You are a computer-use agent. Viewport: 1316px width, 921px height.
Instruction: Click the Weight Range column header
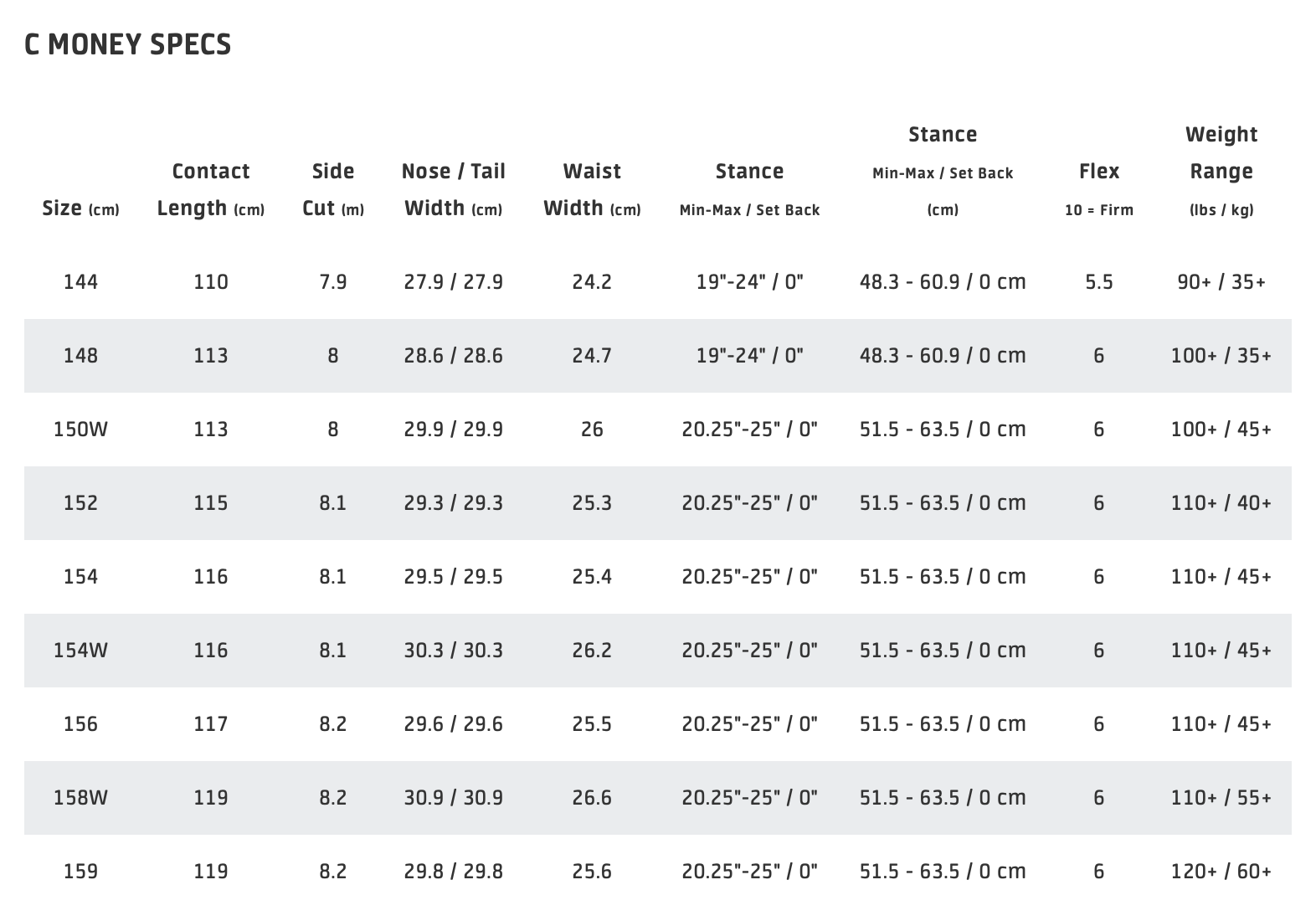1221,153
